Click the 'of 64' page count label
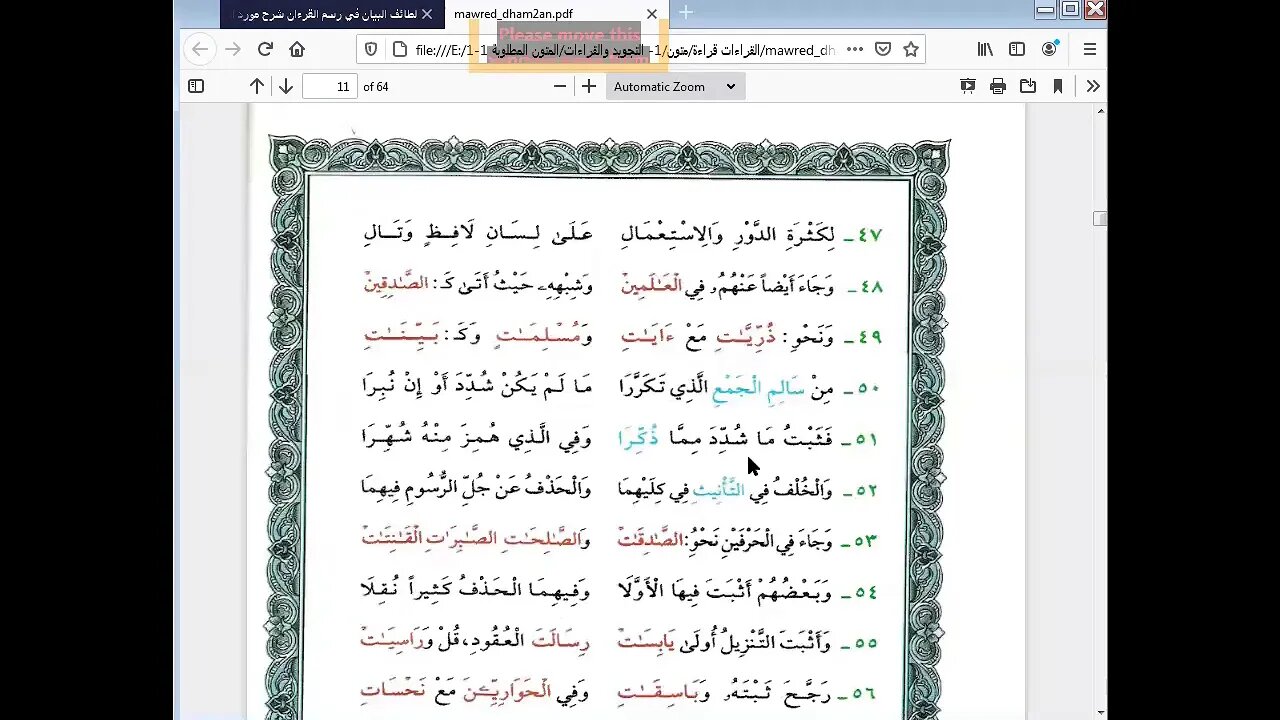The image size is (1280, 720). [376, 87]
